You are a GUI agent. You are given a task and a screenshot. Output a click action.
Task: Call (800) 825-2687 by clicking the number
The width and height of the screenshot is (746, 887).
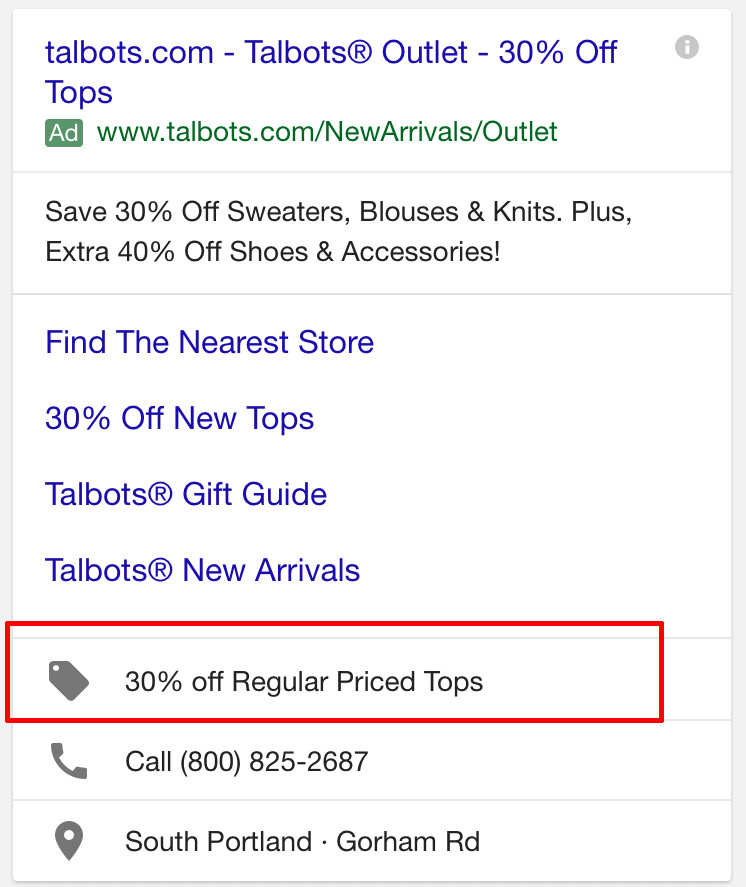coord(246,760)
